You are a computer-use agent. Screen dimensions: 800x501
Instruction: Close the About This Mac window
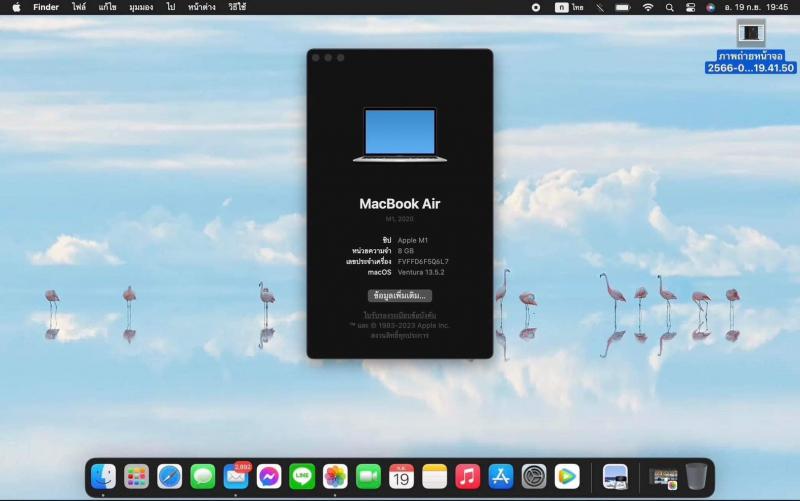[316, 58]
